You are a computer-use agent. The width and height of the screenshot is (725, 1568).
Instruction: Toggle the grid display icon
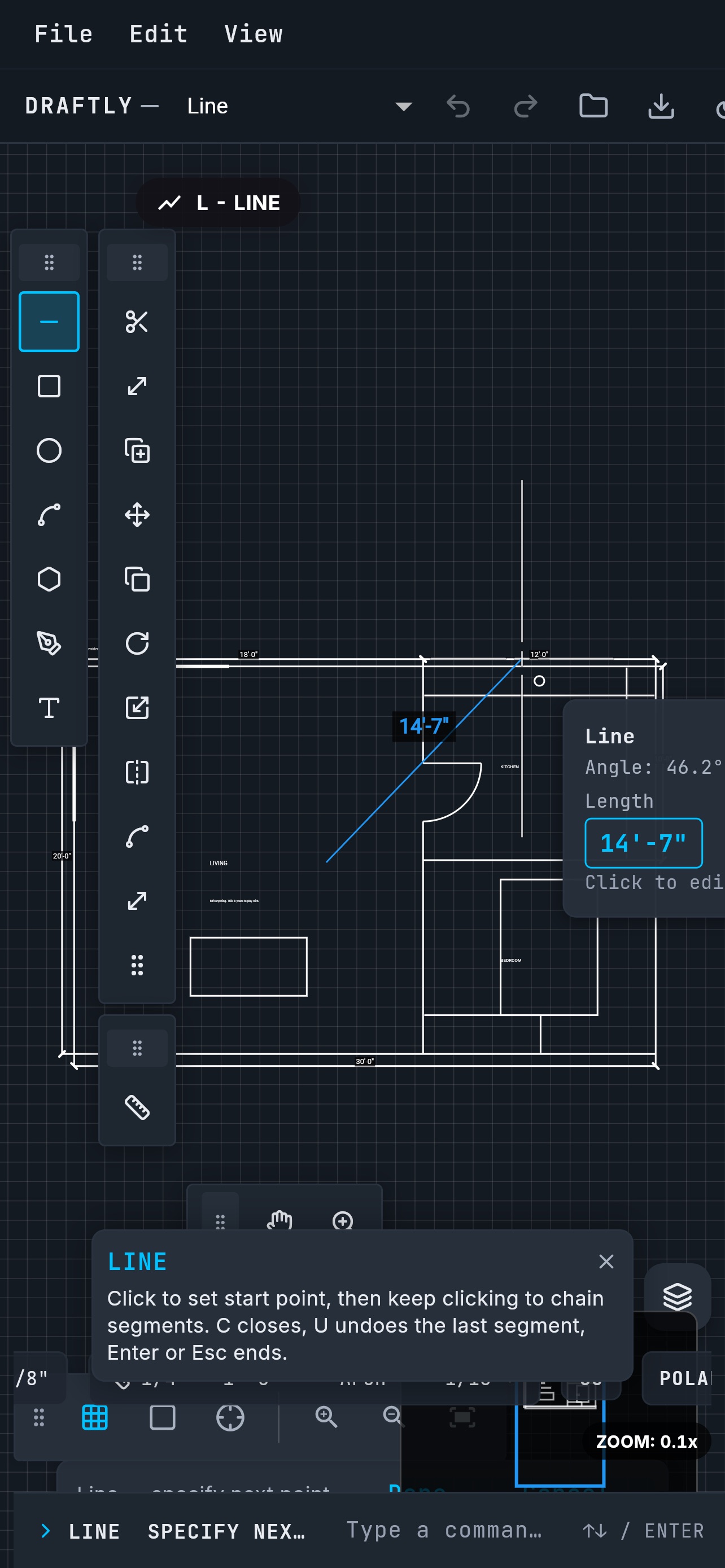pos(95,1418)
